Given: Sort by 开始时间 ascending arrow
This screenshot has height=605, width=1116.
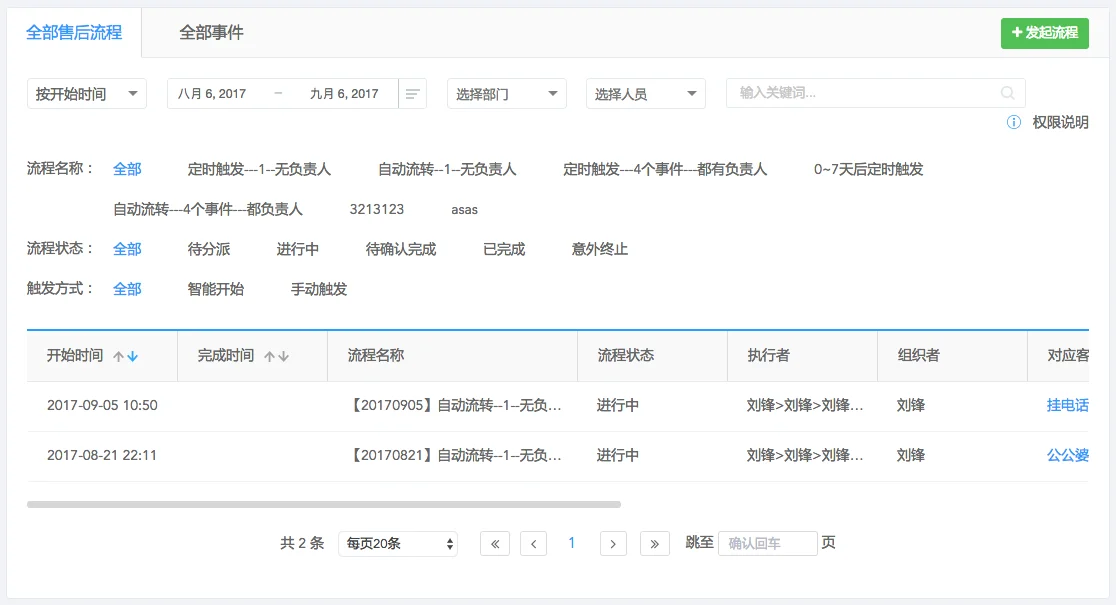Looking at the screenshot, I should point(121,355).
